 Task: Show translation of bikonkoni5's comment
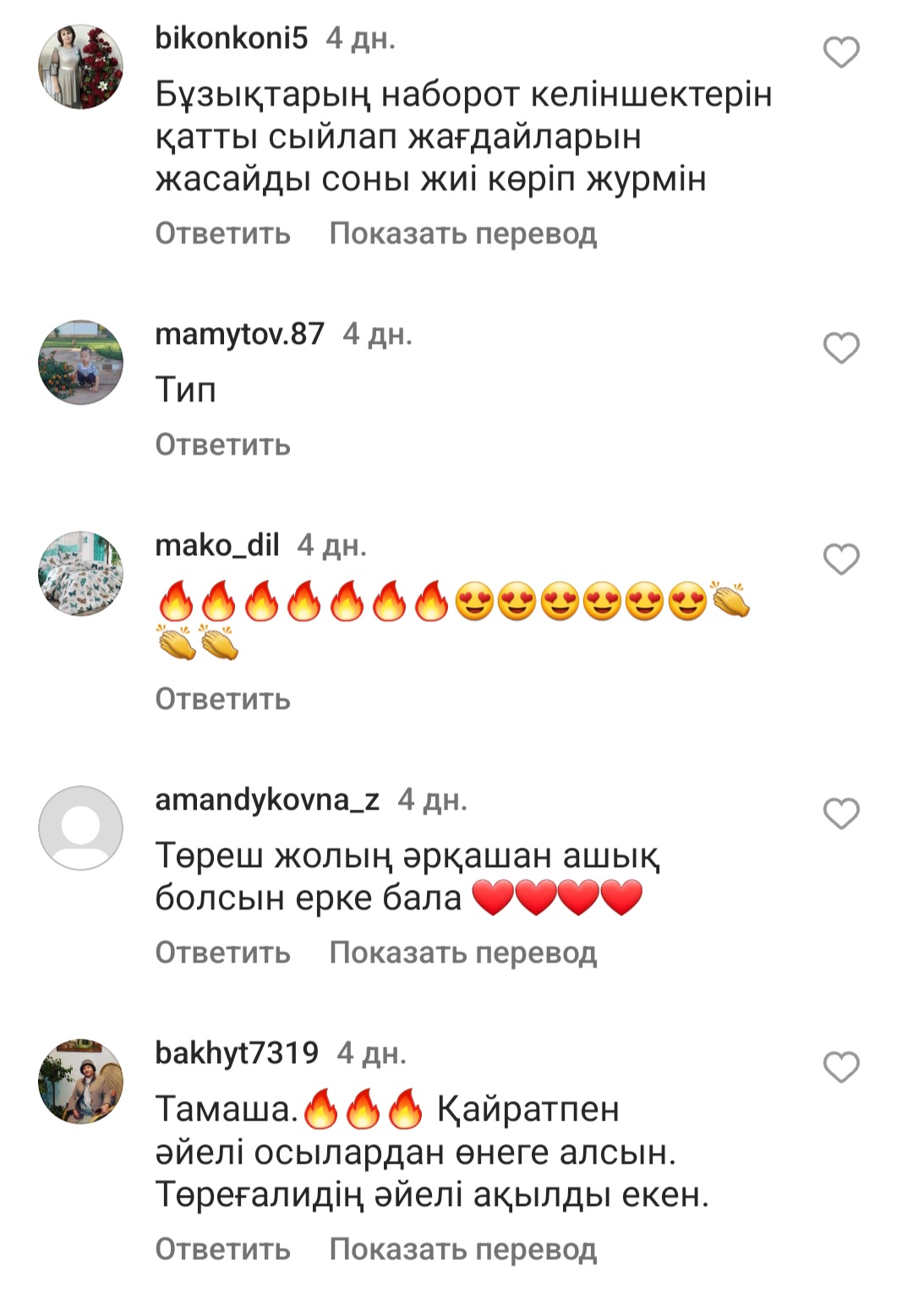click(x=463, y=233)
